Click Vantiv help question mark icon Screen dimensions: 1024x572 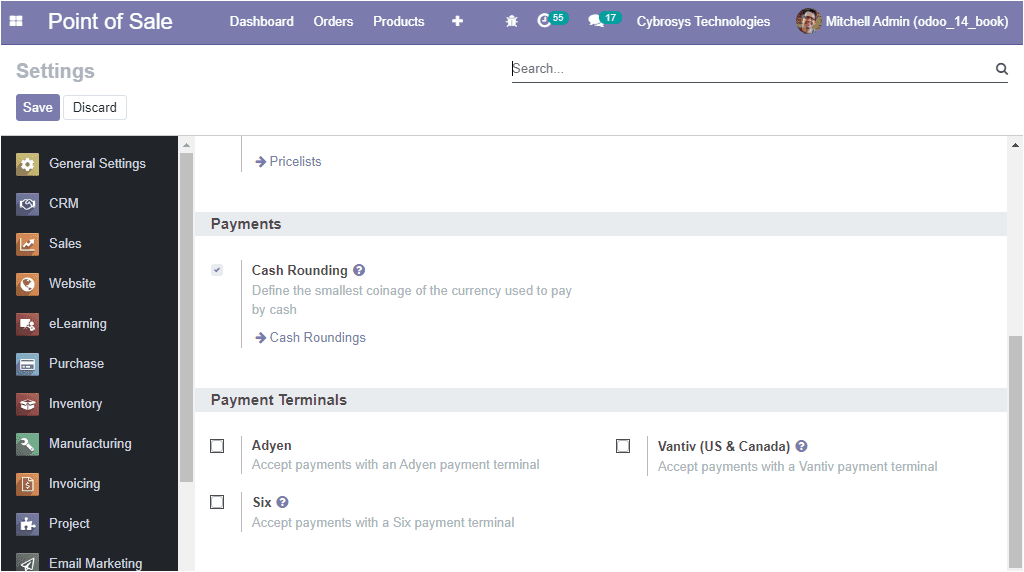[801, 446]
